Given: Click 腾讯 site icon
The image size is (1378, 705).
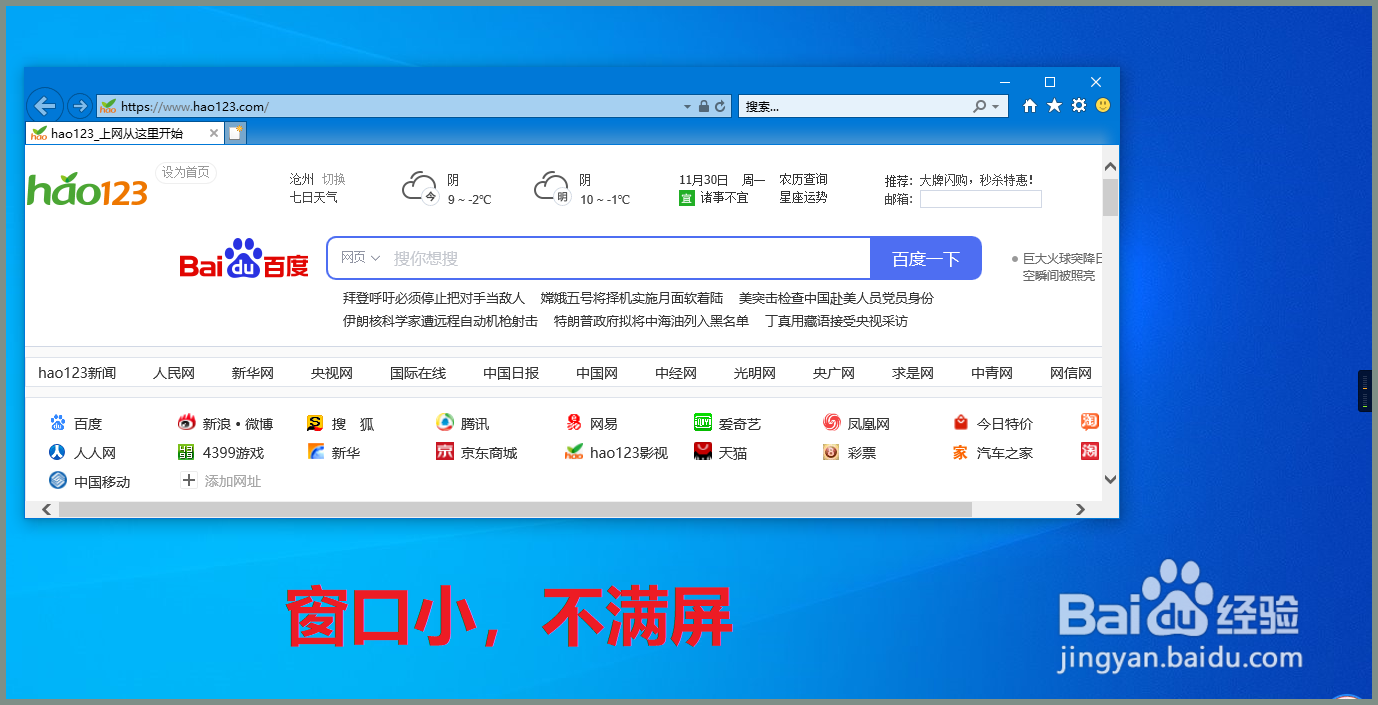Looking at the screenshot, I should click(445, 423).
